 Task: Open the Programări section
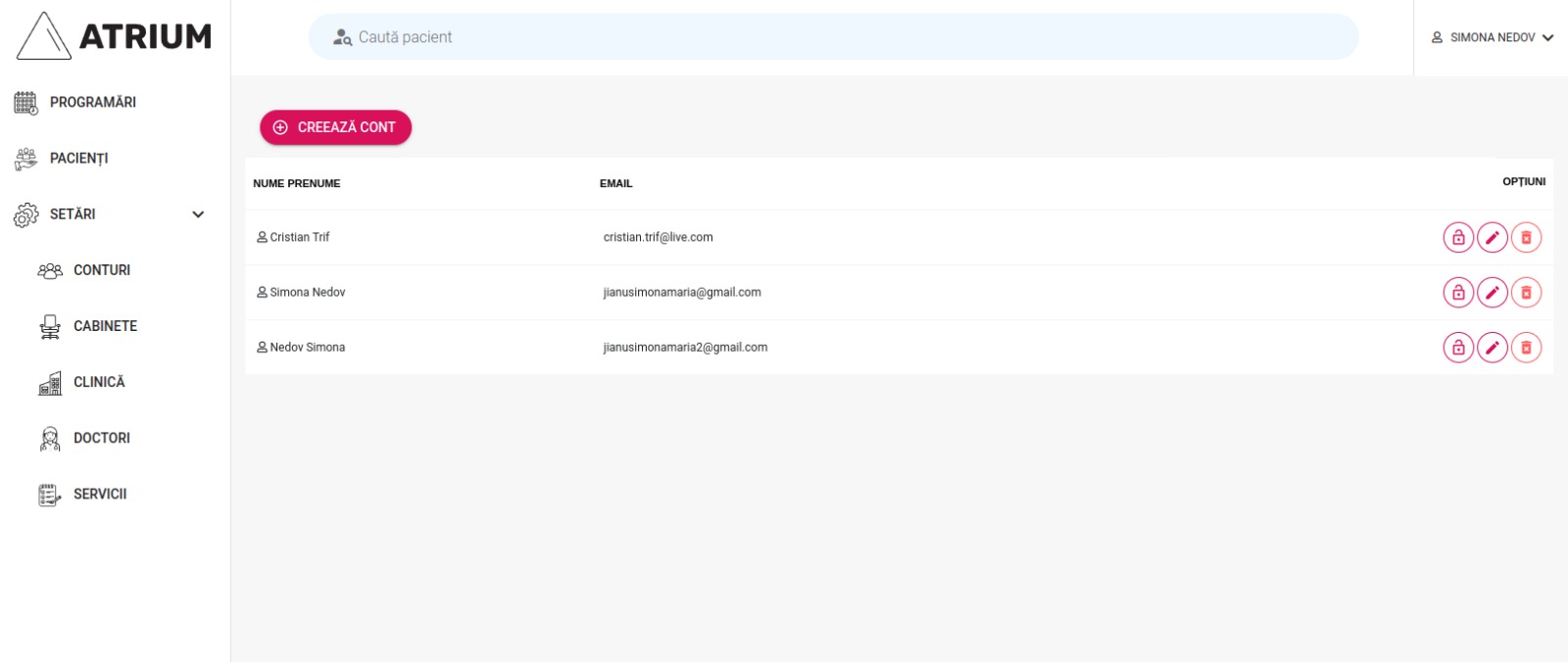pos(92,102)
